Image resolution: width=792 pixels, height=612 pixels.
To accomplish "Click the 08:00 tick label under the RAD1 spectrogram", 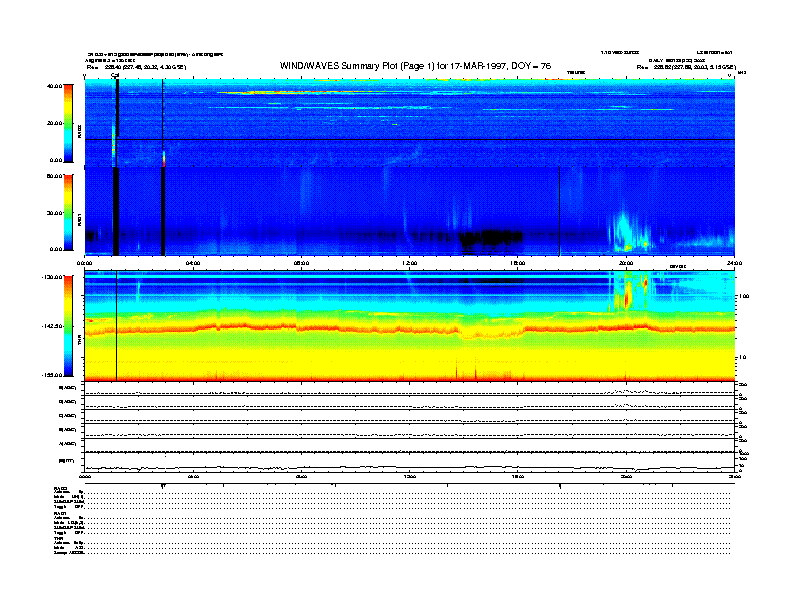I will click(x=301, y=263).
